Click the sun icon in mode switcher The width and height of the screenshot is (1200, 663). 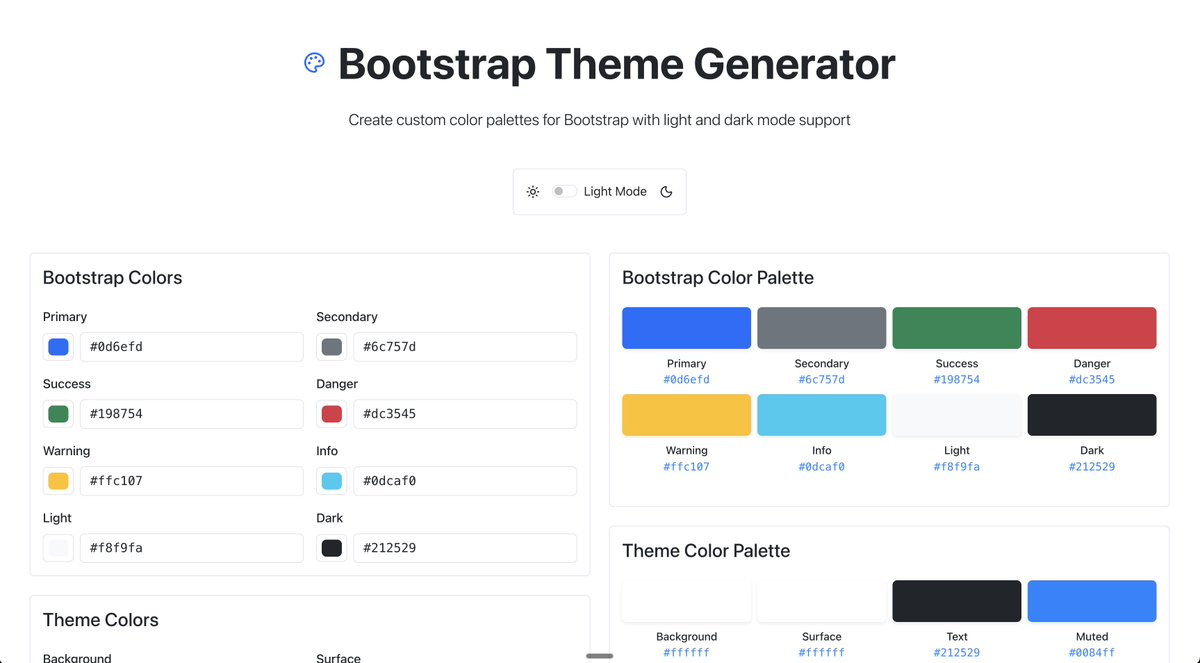click(533, 191)
